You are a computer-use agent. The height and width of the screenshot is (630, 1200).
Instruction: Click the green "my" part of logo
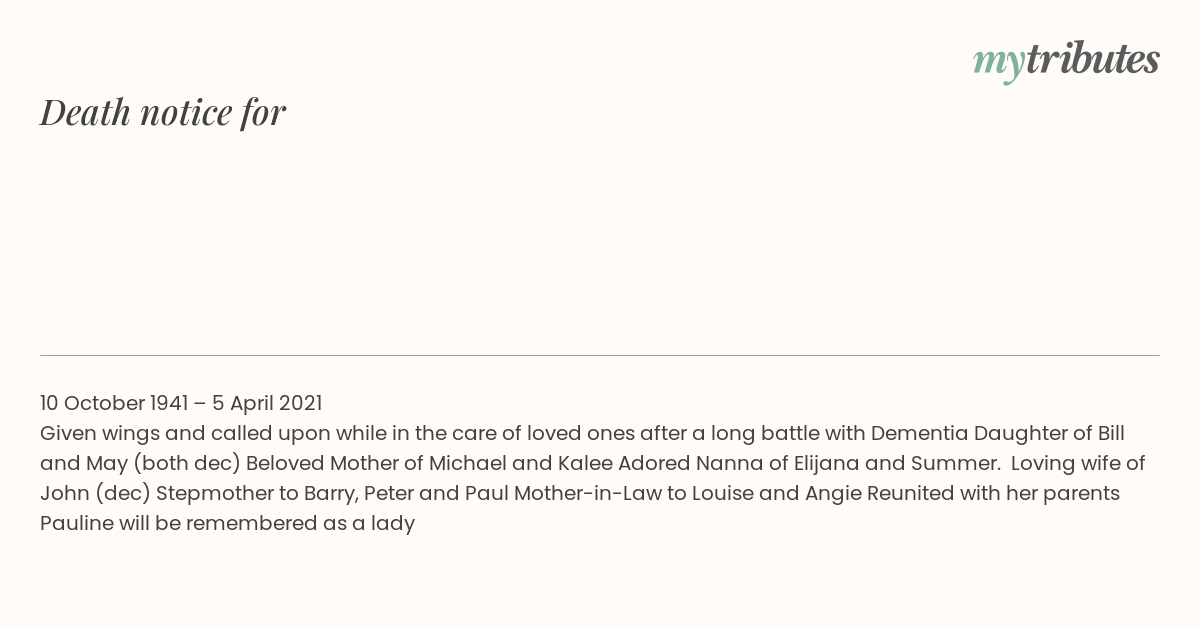(x=998, y=64)
